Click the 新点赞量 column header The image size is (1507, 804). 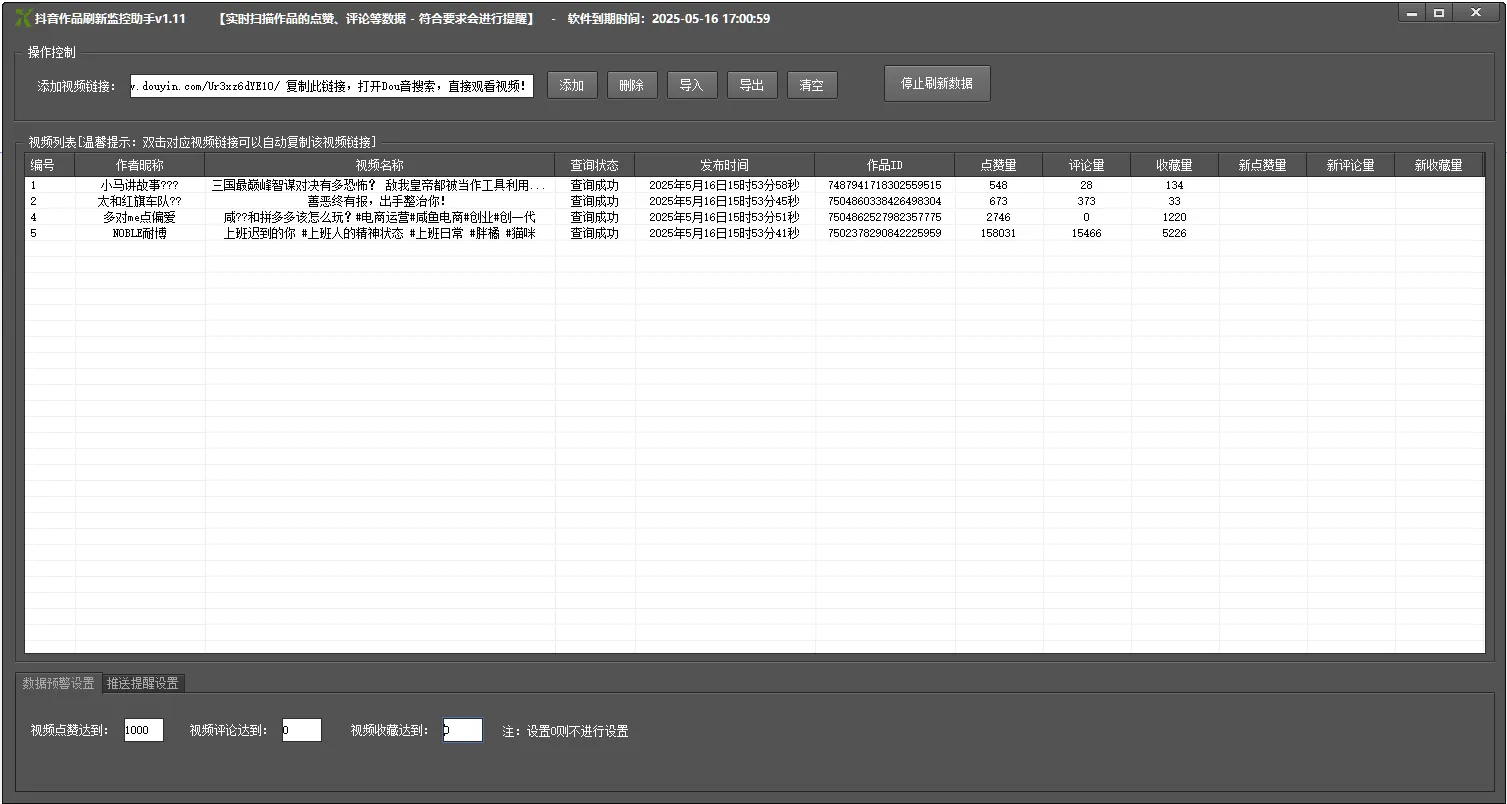coord(1262,165)
